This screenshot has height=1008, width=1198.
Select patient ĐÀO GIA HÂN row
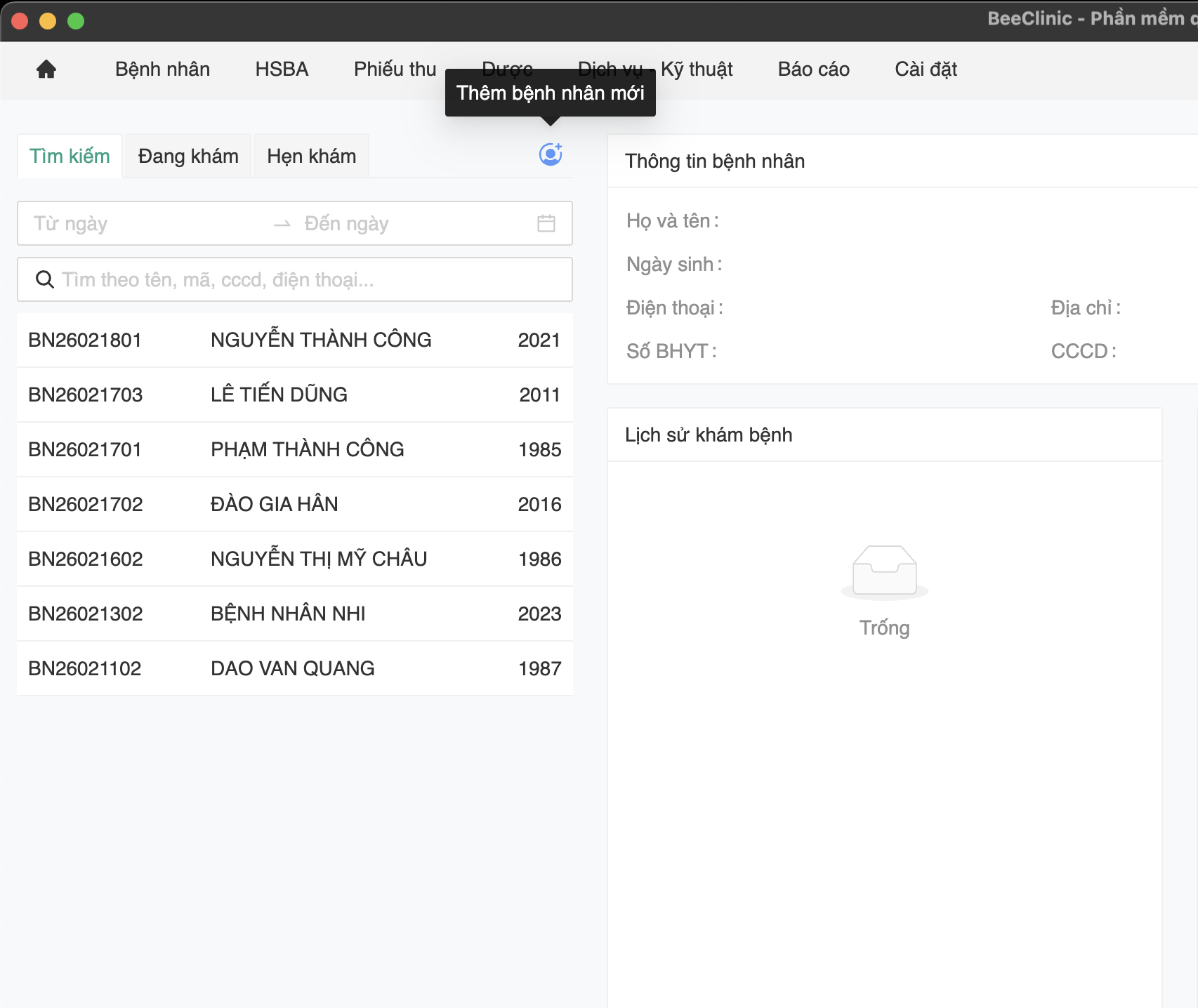[x=294, y=504]
